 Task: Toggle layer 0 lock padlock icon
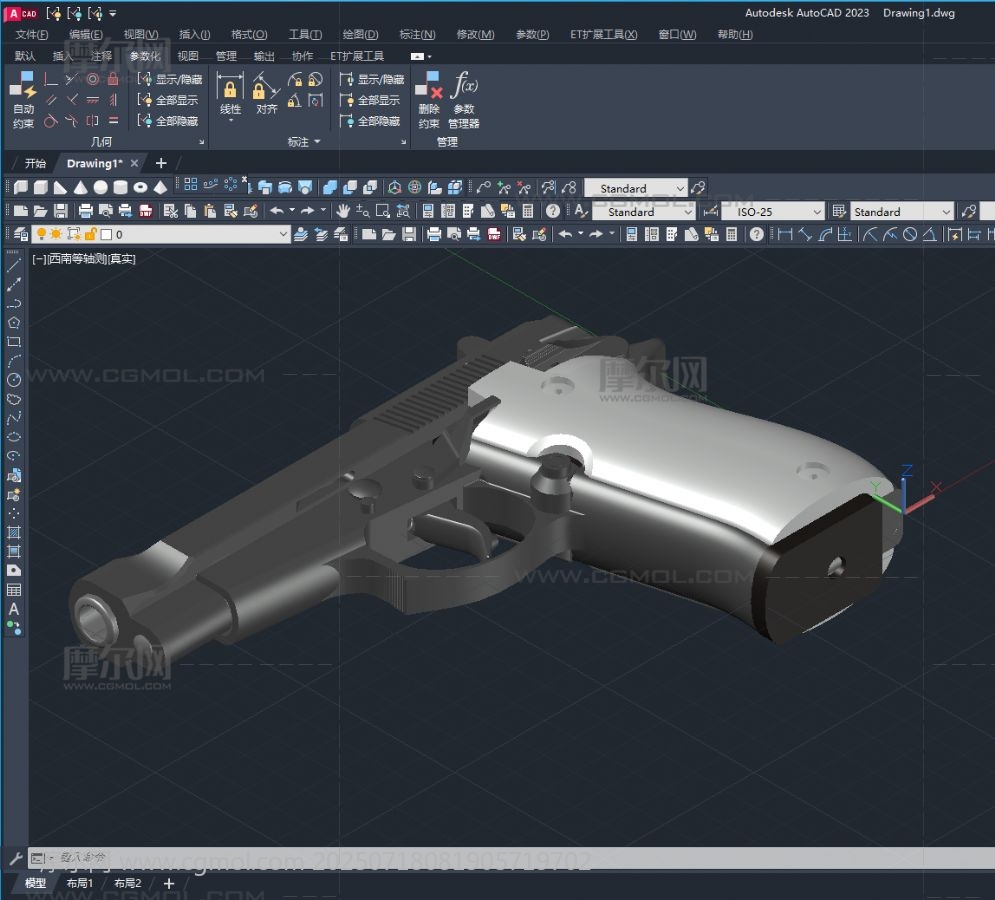[90, 234]
